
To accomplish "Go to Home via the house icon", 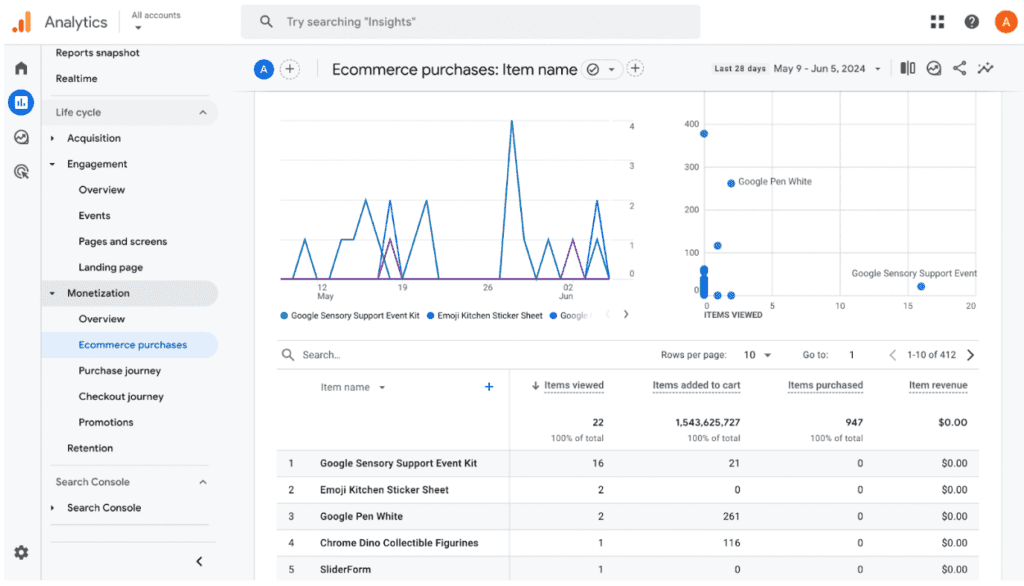I will click(x=22, y=68).
